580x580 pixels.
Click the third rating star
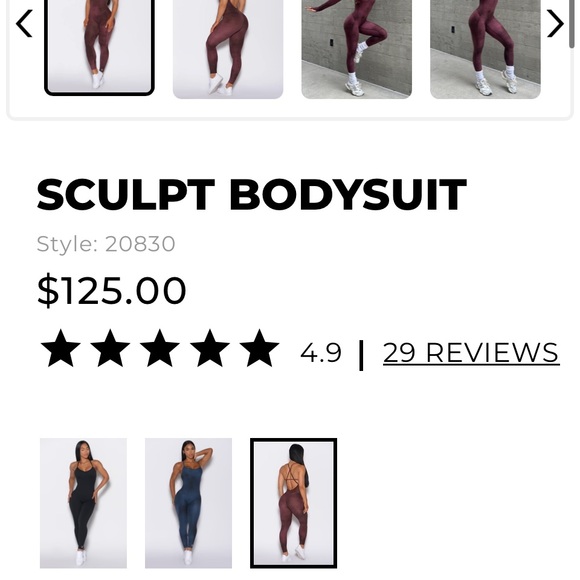point(160,348)
